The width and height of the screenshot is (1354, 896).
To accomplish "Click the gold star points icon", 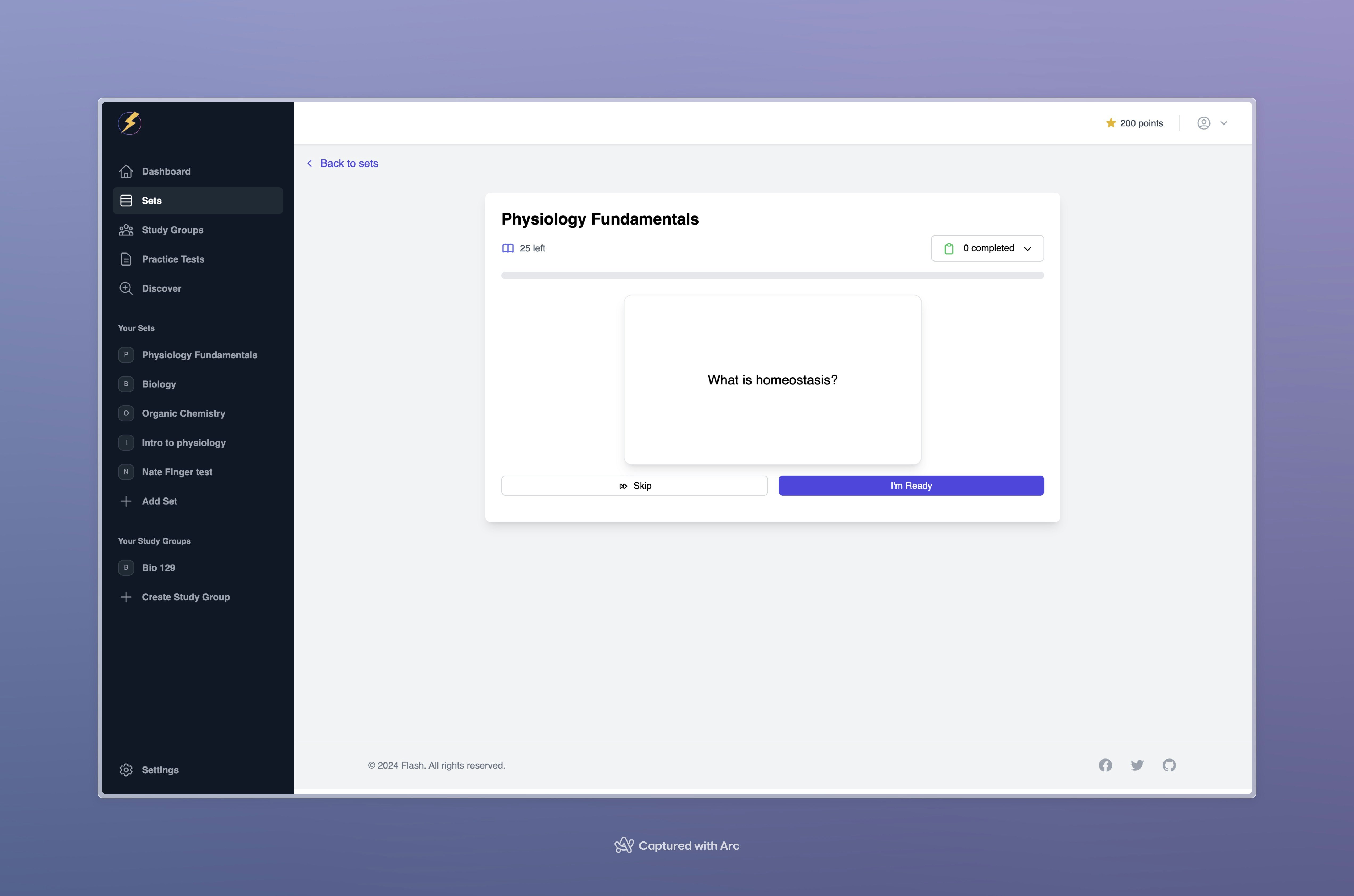I will click(x=1111, y=123).
